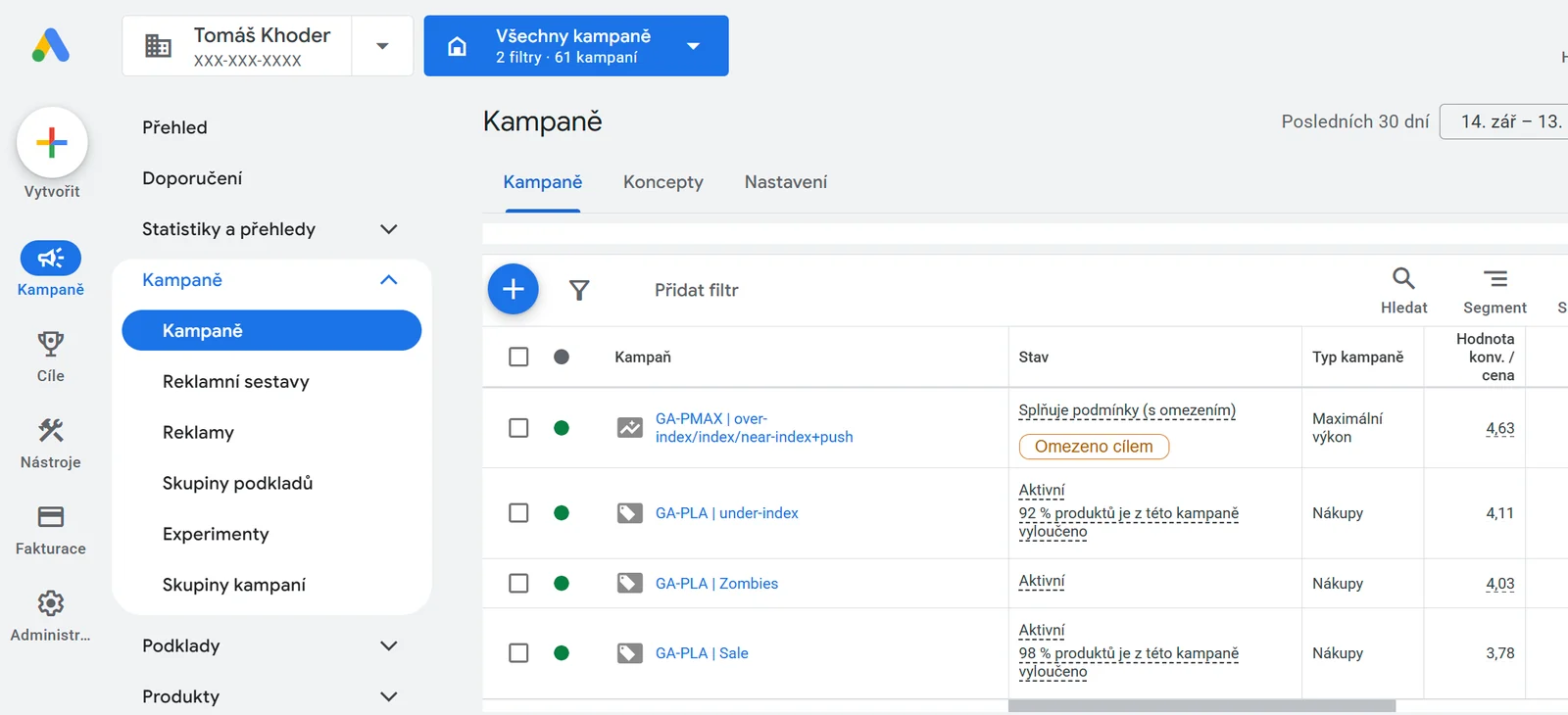Image resolution: width=1568 pixels, height=715 pixels.
Task: Click the Přidat filtr field
Action: click(697, 290)
